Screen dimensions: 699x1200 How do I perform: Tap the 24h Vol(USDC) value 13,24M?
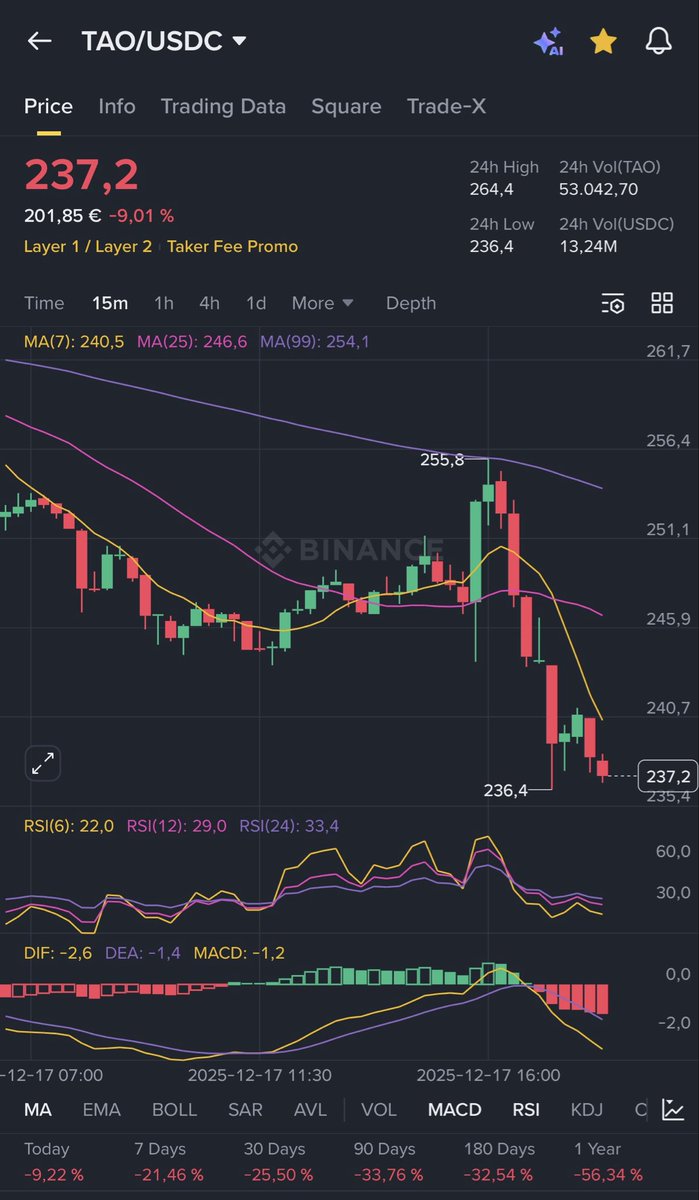(587, 246)
